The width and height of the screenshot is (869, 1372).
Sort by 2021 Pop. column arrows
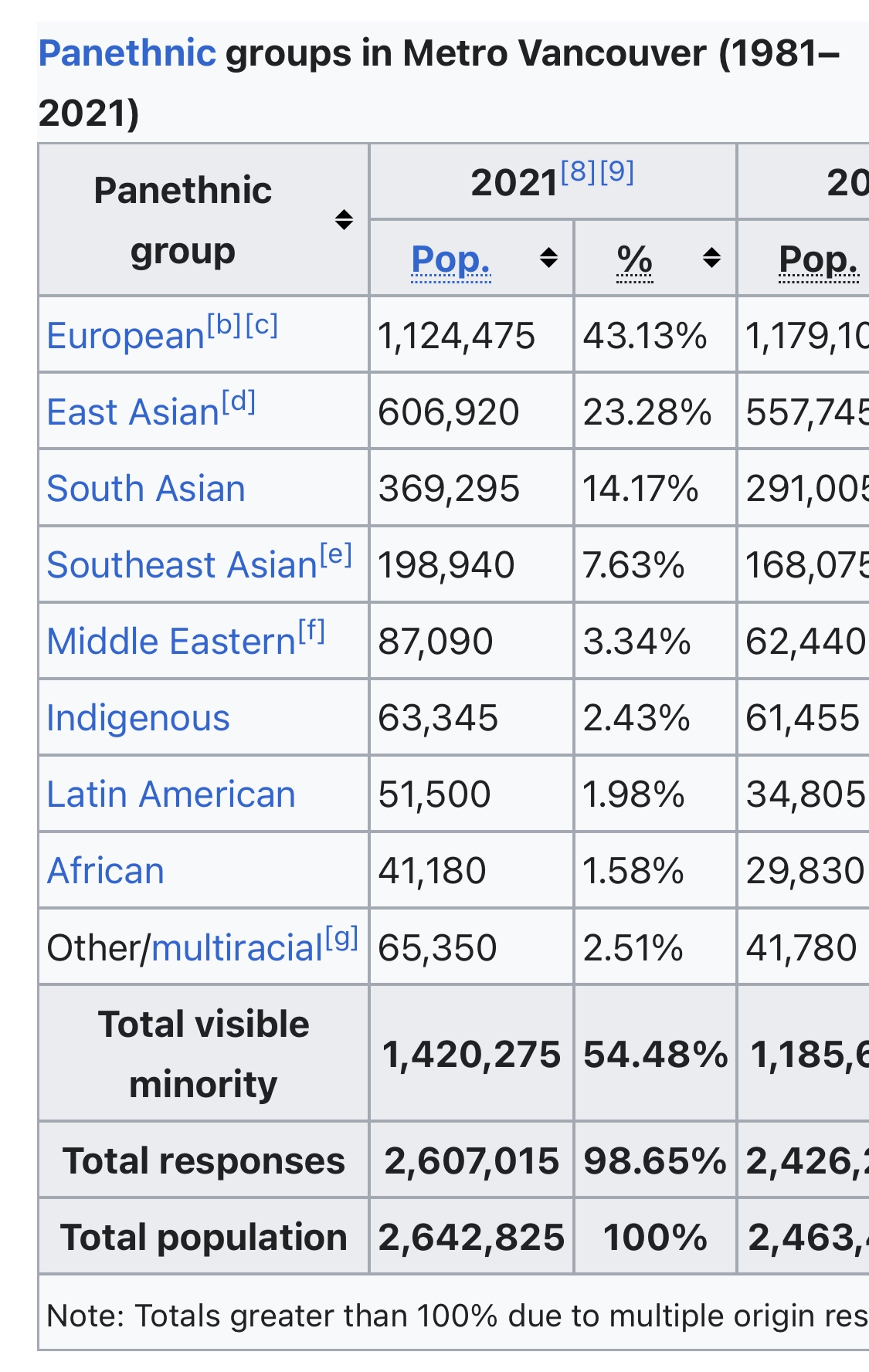click(548, 258)
